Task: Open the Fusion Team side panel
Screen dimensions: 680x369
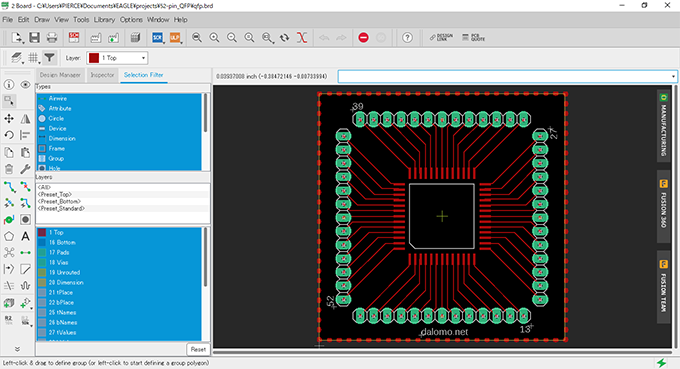Action: pos(664,286)
